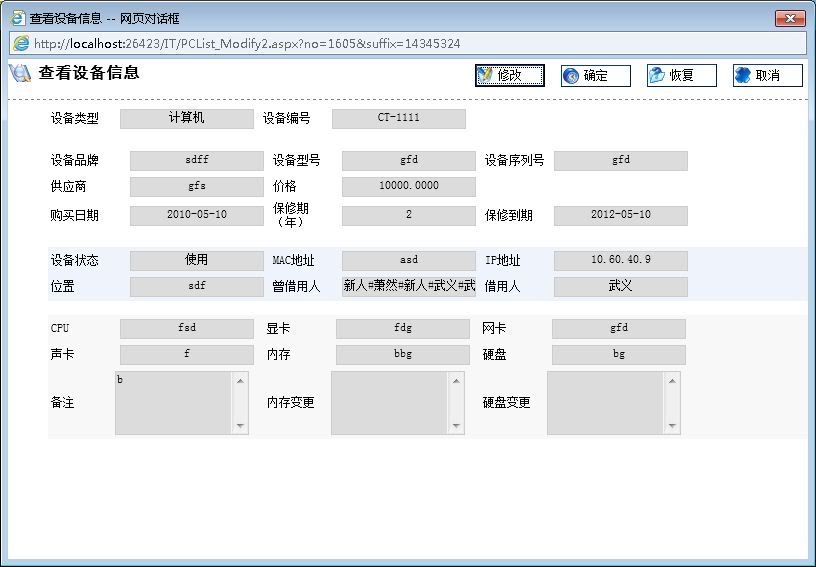The height and width of the screenshot is (567, 816).
Task: Click the 设备类型 label
Action: pyautogui.click(x=74, y=119)
